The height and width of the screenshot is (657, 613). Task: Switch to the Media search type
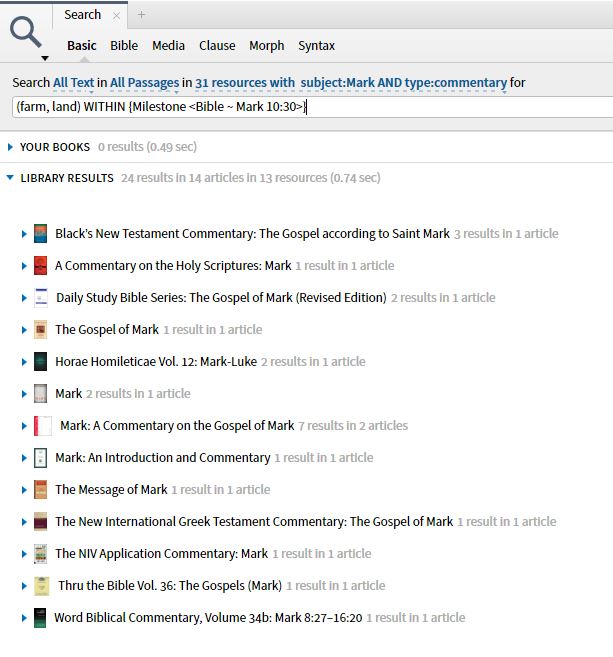click(168, 45)
